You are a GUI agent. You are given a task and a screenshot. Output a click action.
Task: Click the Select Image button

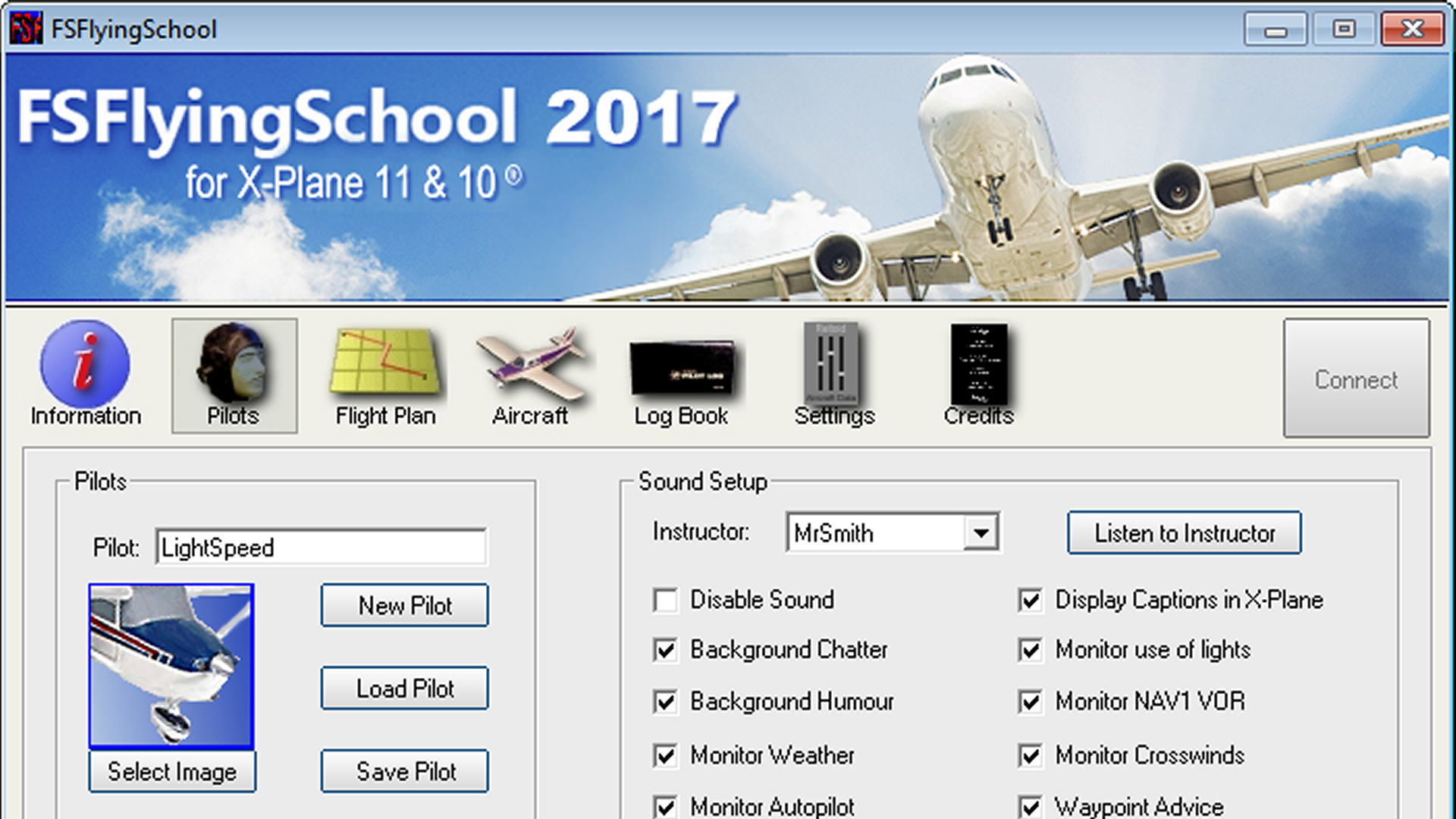coord(172,771)
